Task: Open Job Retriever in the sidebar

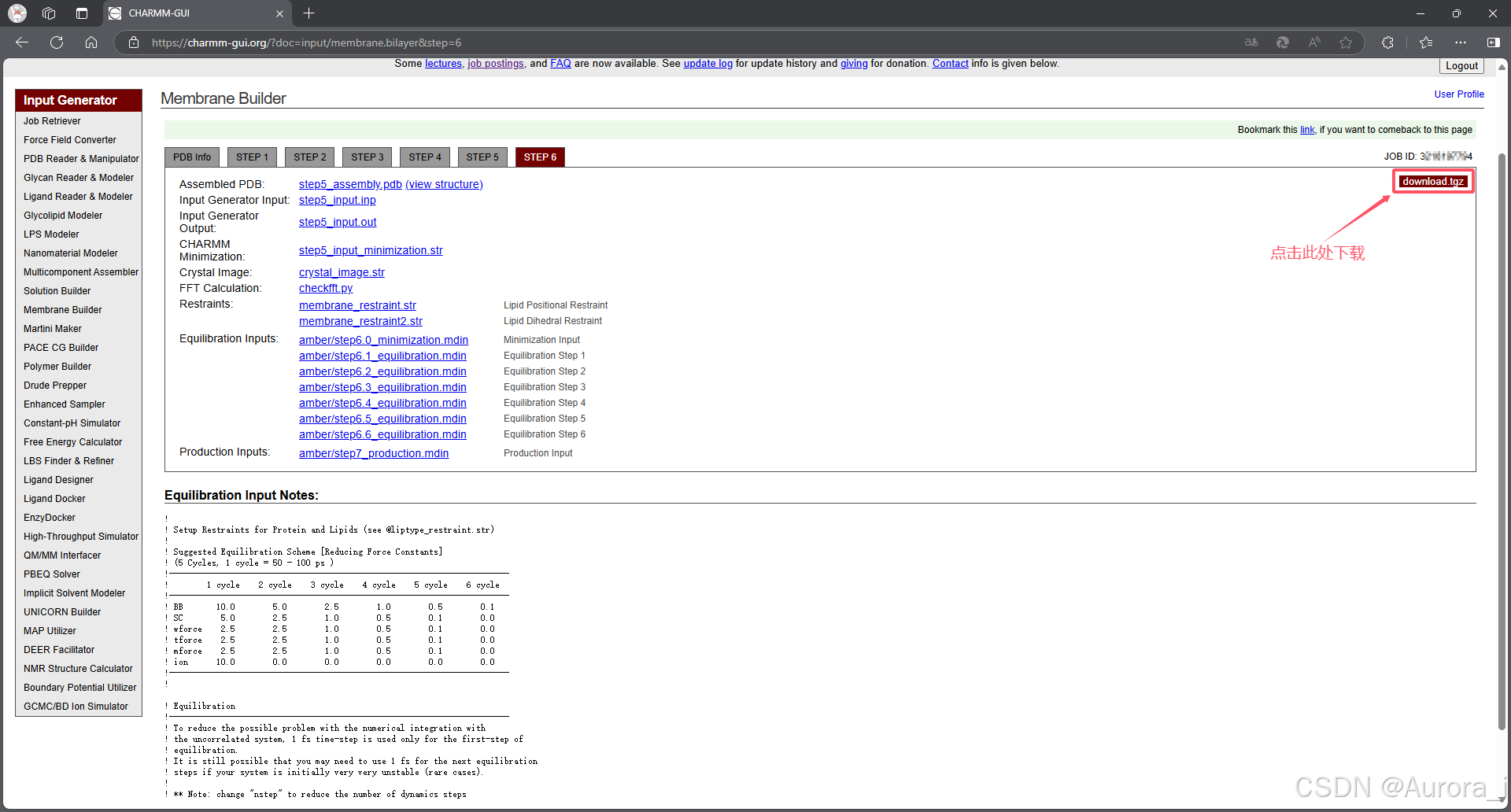Action: (52, 121)
